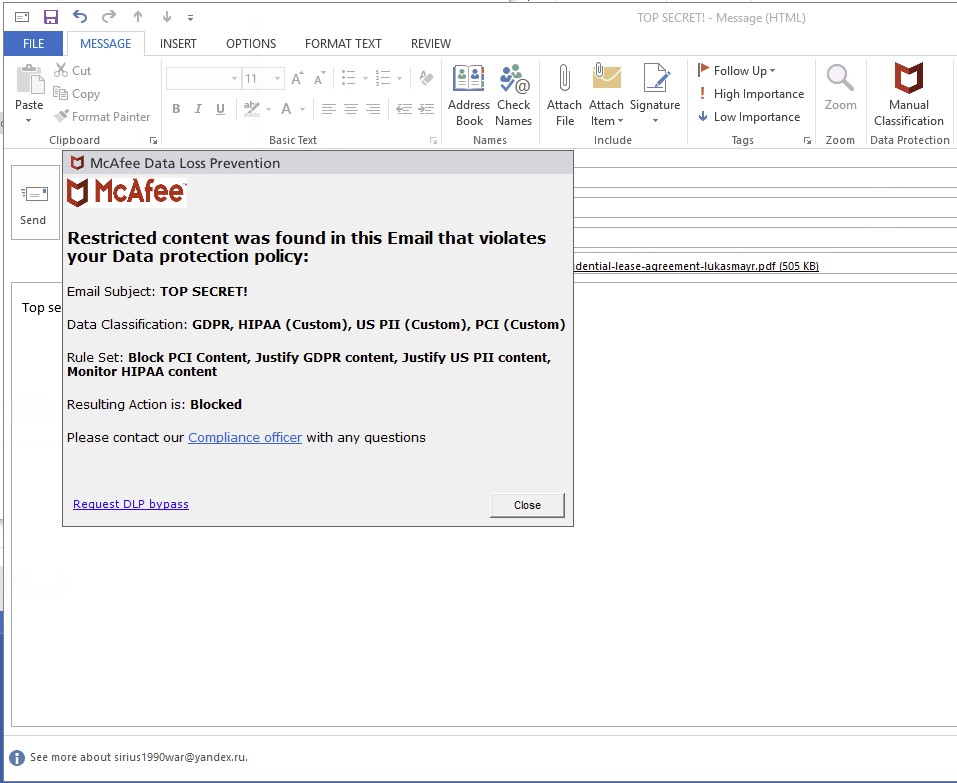The image size is (957, 783).
Task: Open the font name combo box
Action: [203, 79]
